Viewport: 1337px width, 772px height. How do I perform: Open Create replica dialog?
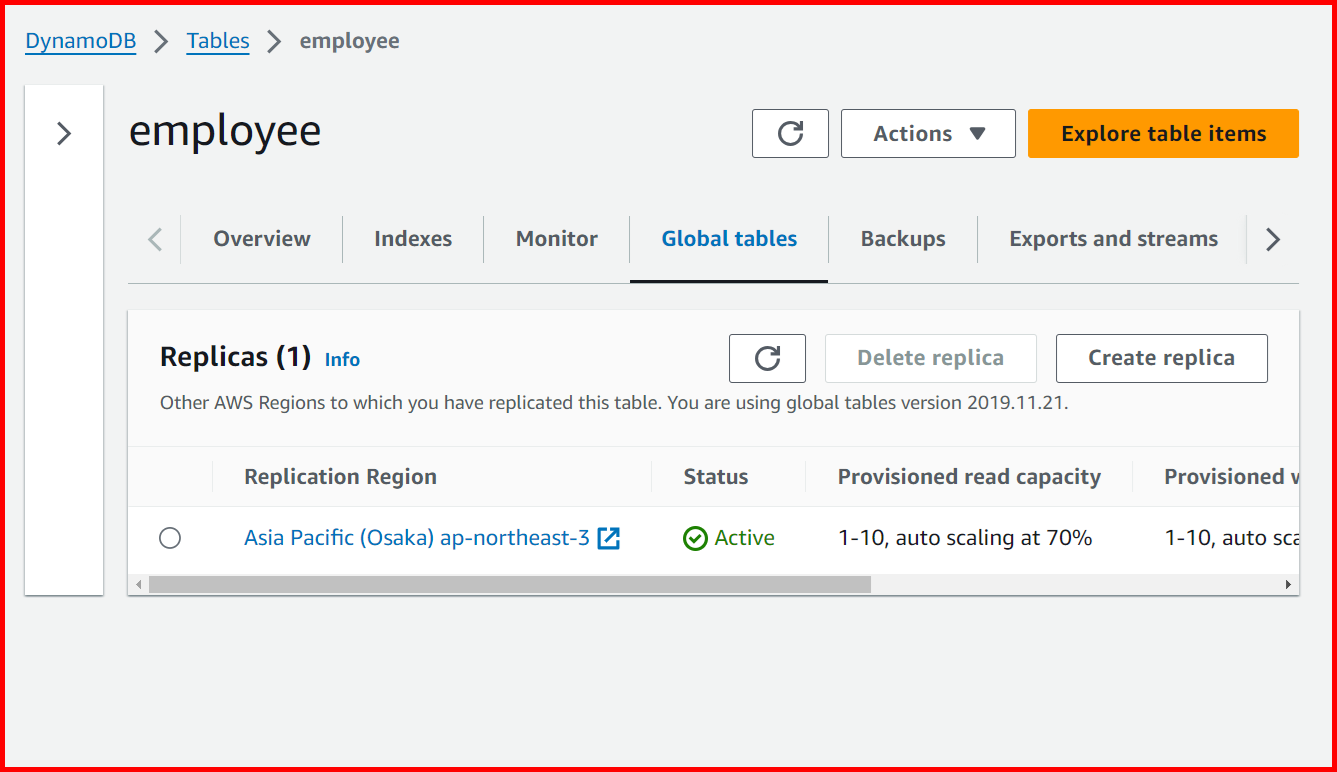(x=1161, y=358)
